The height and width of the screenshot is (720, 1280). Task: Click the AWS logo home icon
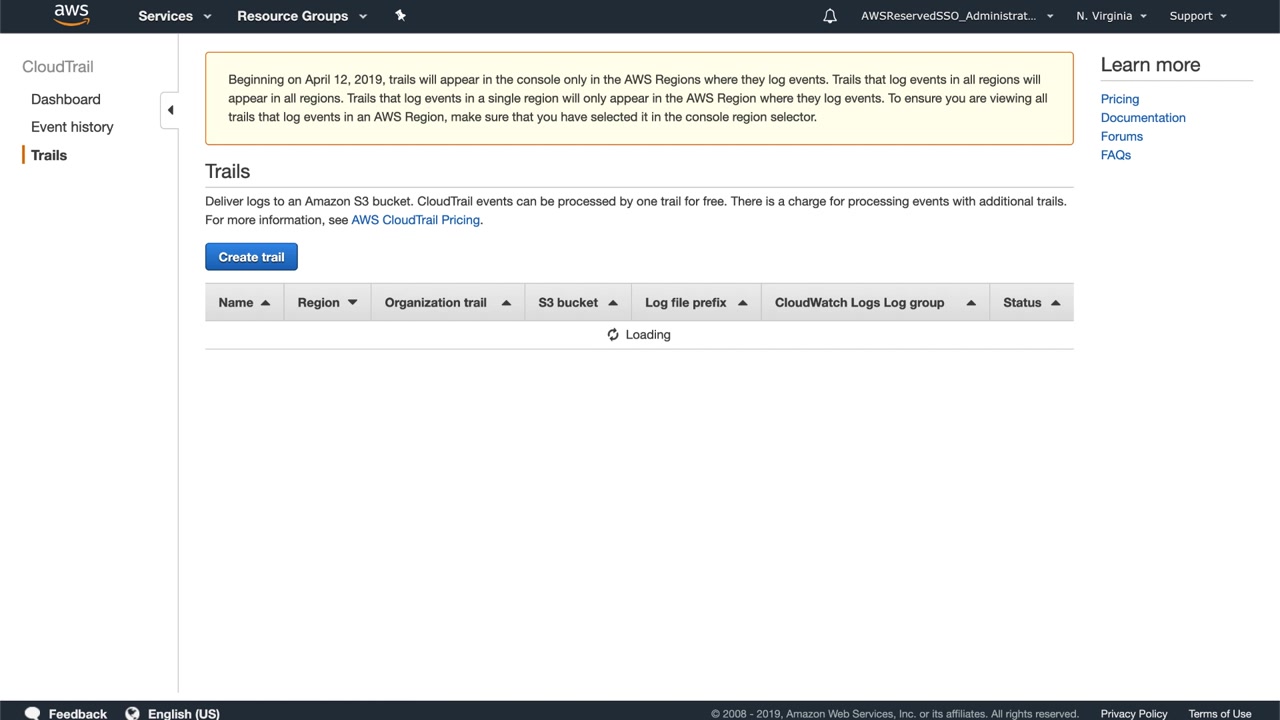point(71,15)
